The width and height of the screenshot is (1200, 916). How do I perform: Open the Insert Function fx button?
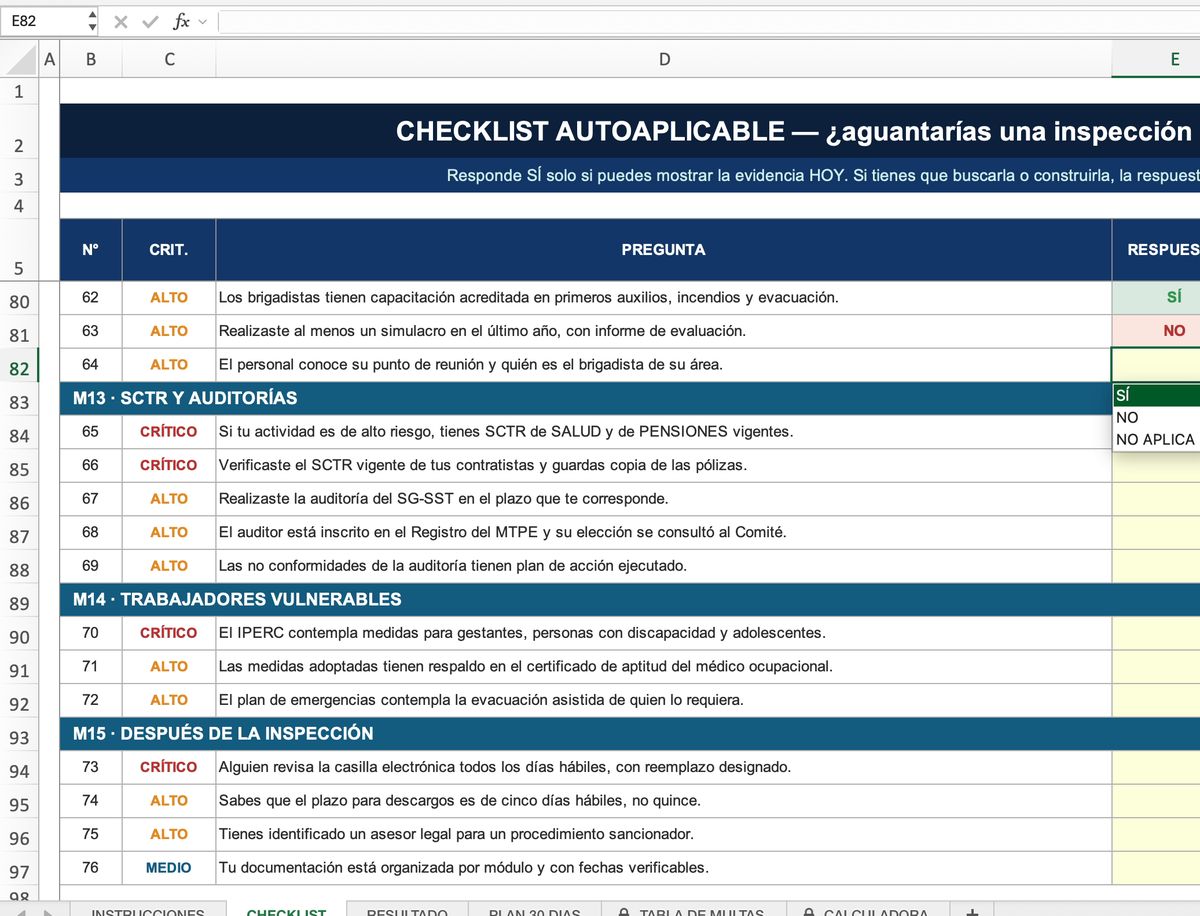pos(180,21)
